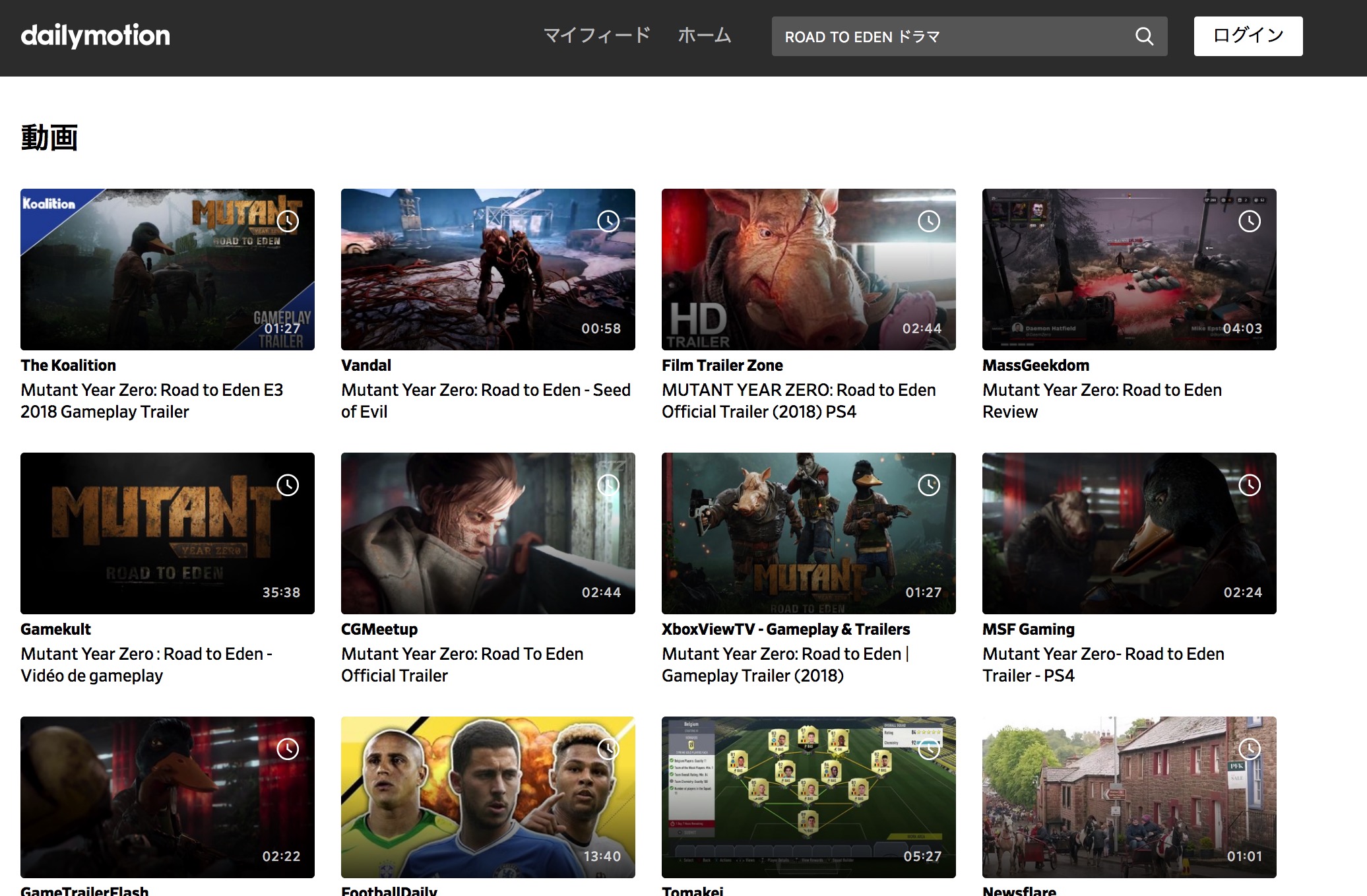Viewport: 1367px width, 896px height.
Task: Open the Vandal channel link
Action: click(x=366, y=366)
